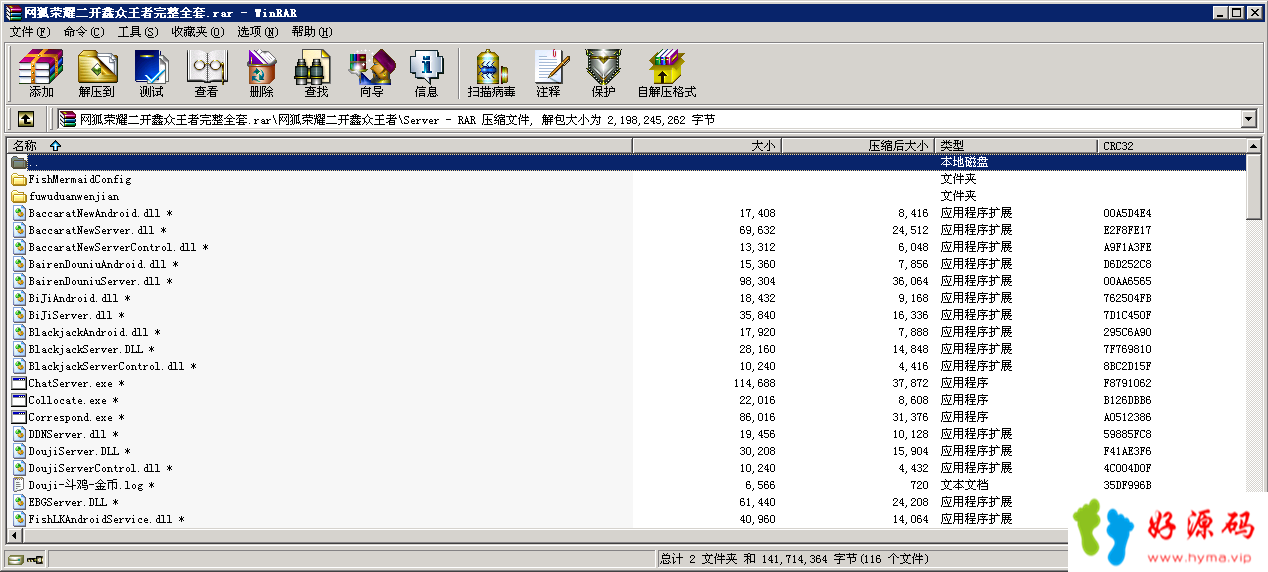Open the 选项 (Options) menu

tap(258, 32)
